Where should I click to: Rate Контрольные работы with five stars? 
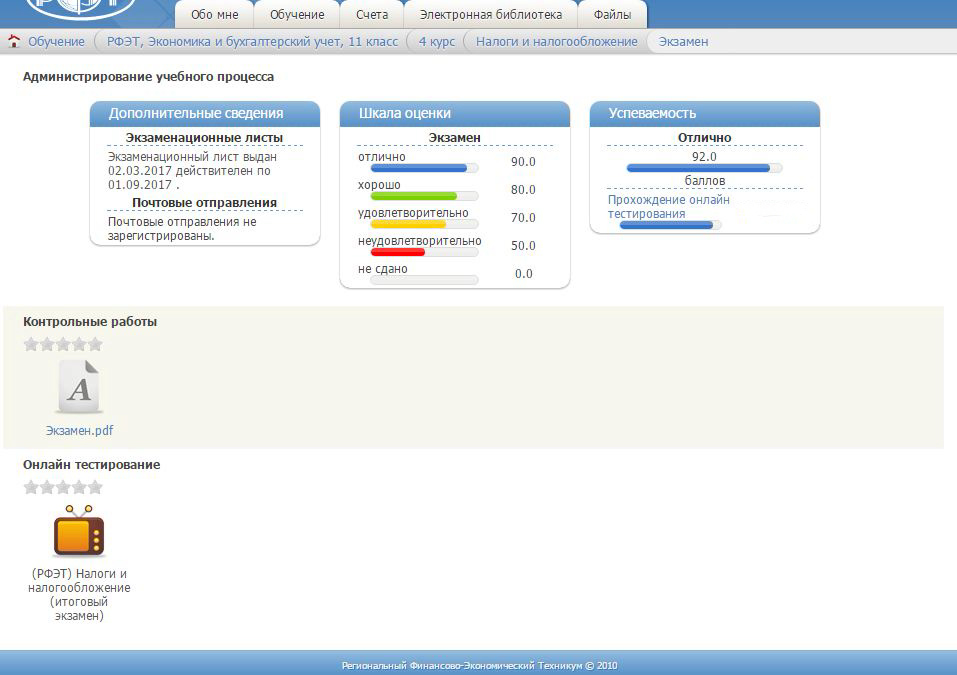pos(96,345)
